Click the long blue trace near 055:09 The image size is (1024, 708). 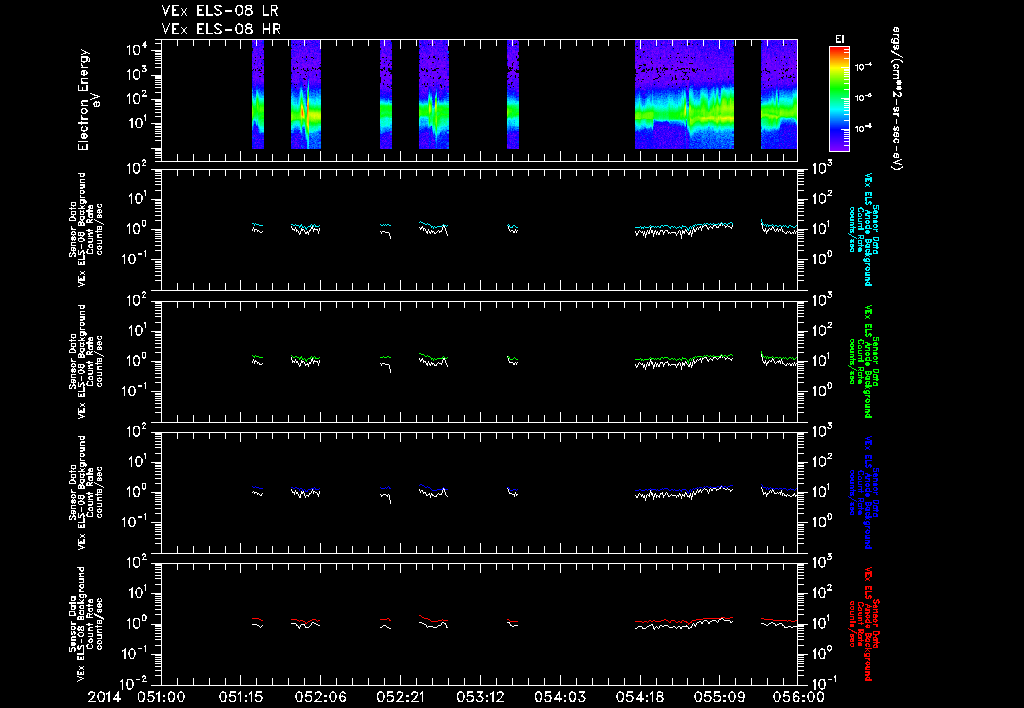(684, 489)
